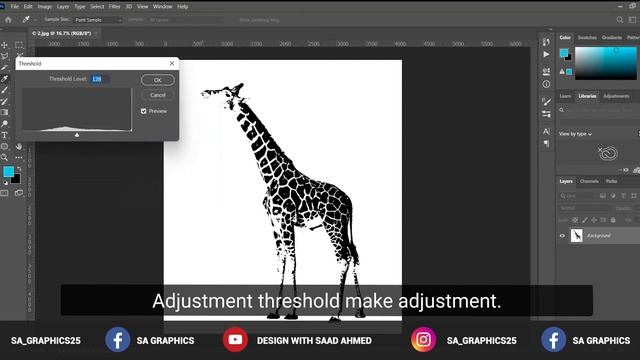
Task: Open the Brush Settings panel icon
Action: pyautogui.click(x=546, y=101)
